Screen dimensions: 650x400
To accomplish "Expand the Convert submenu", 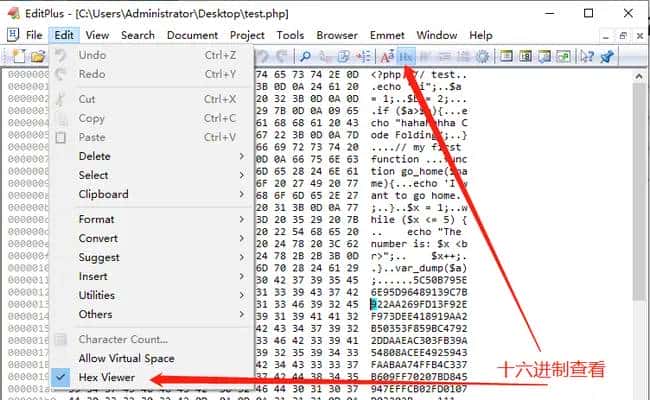I will click(x=151, y=238).
